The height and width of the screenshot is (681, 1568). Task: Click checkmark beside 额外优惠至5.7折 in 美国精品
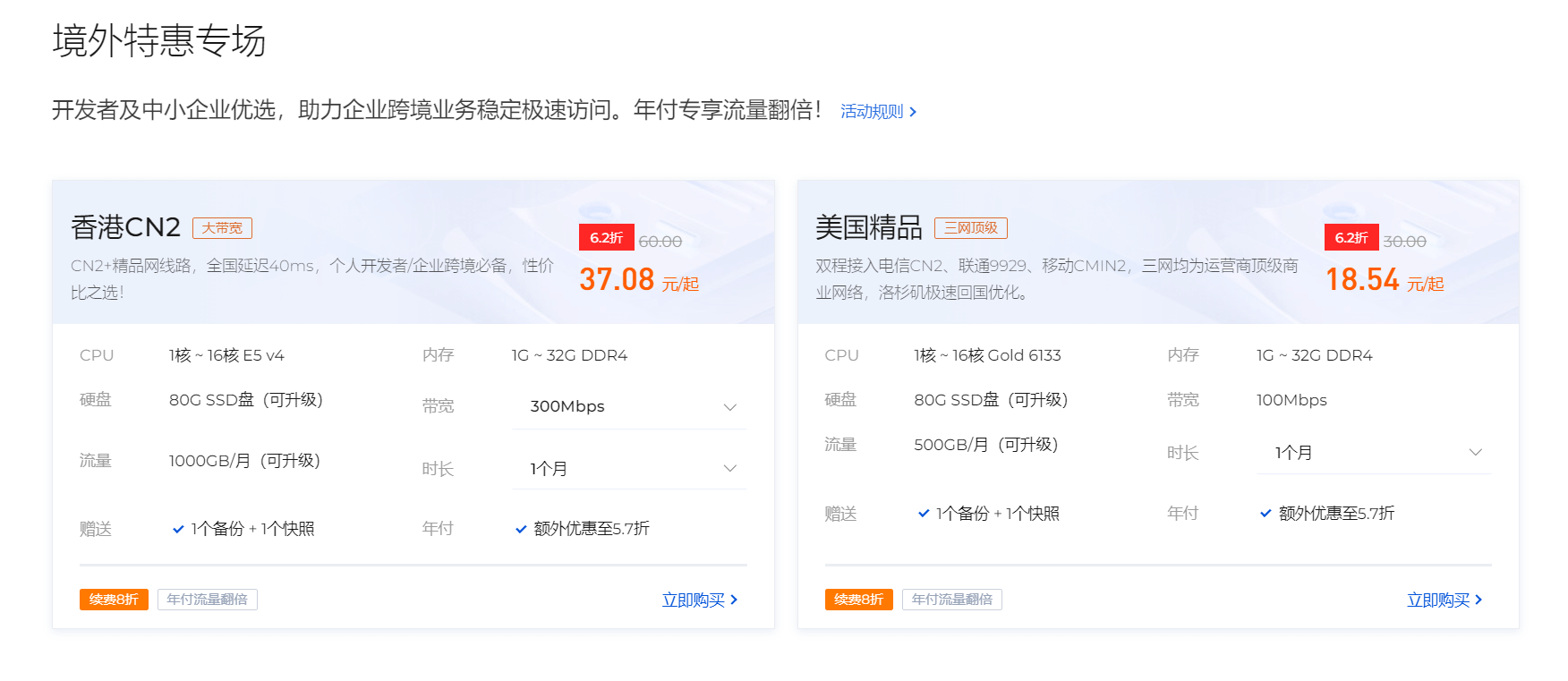[x=1265, y=514]
